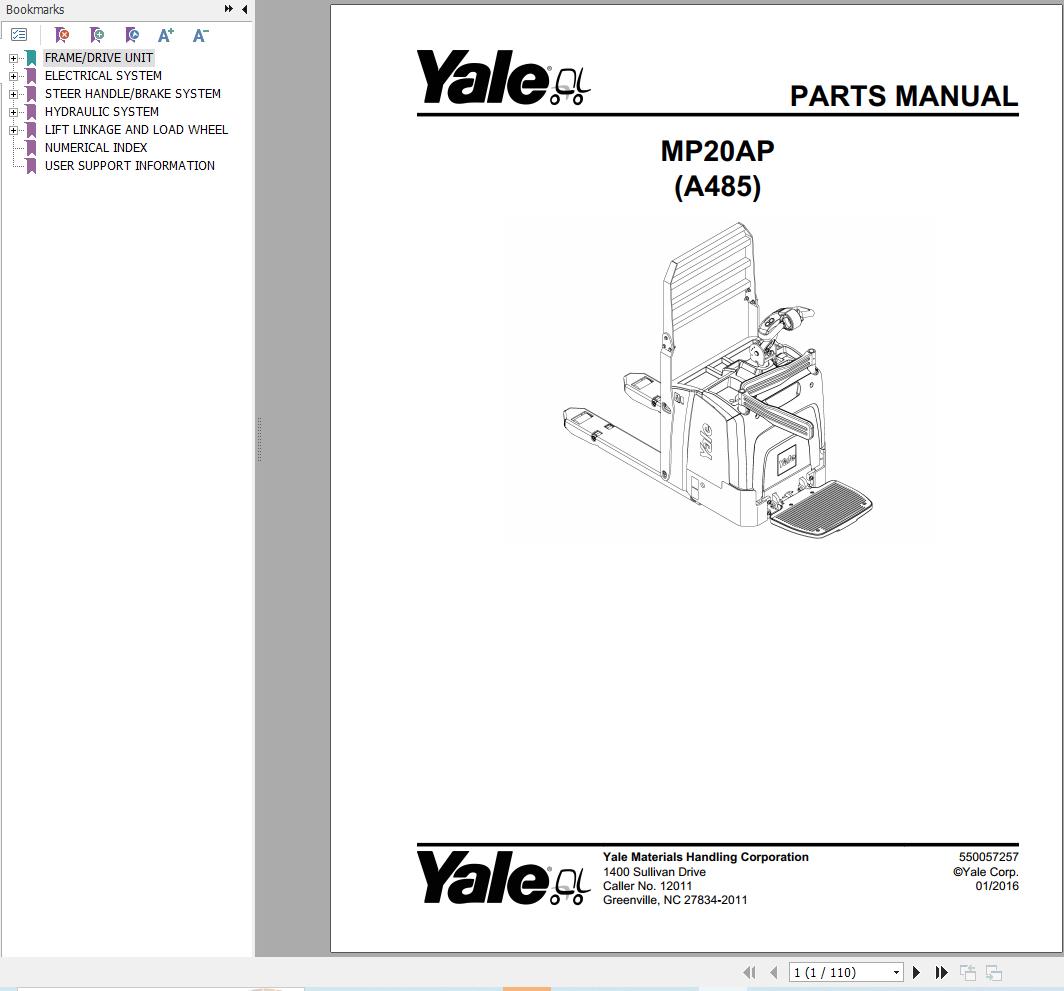Image resolution: width=1064 pixels, height=991 pixels.
Task: Go to USER SUPPORT INFORMATION section
Action: click(129, 165)
